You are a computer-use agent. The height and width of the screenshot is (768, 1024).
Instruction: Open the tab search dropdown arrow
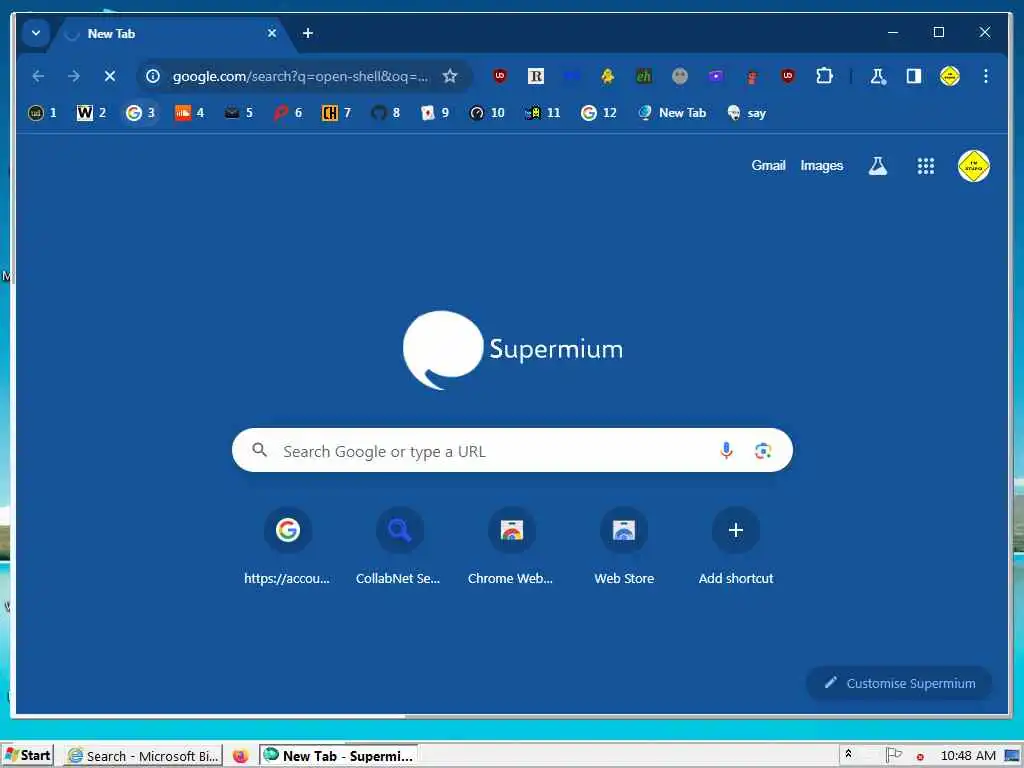tap(36, 33)
